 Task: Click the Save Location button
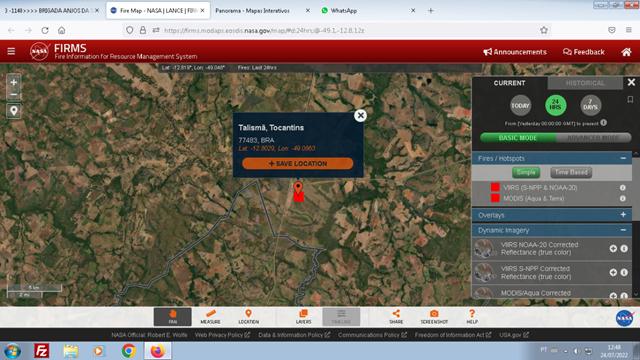click(298, 164)
